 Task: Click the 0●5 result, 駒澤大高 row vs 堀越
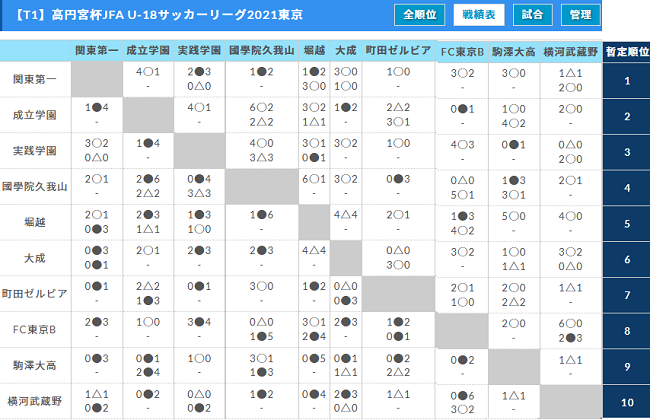[x=314, y=358]
